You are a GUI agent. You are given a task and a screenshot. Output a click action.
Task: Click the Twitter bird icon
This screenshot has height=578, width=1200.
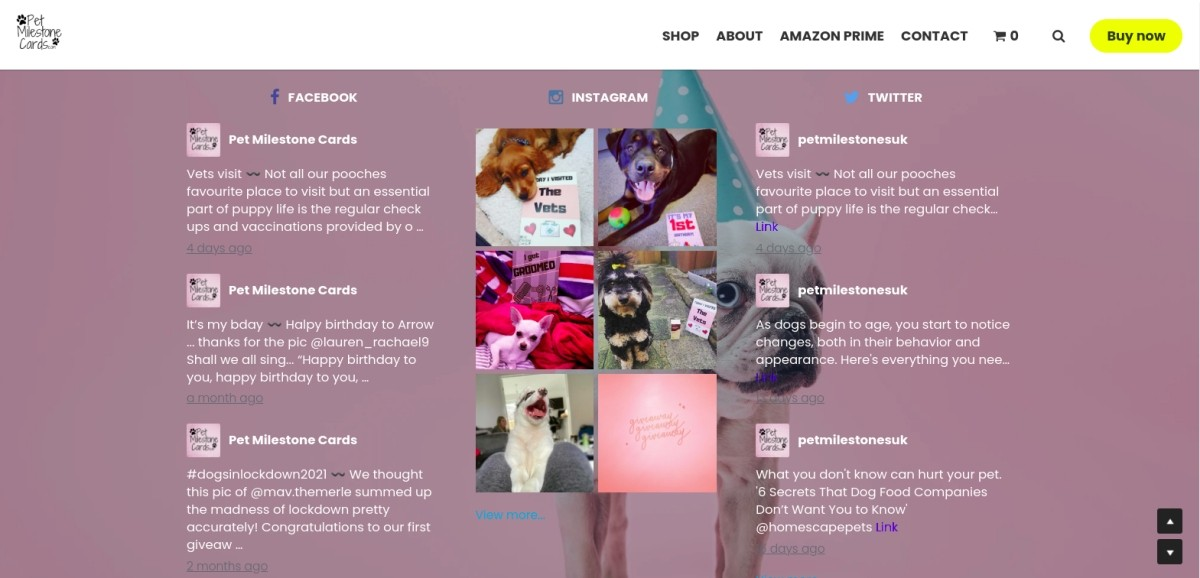(x=851, y=97)
